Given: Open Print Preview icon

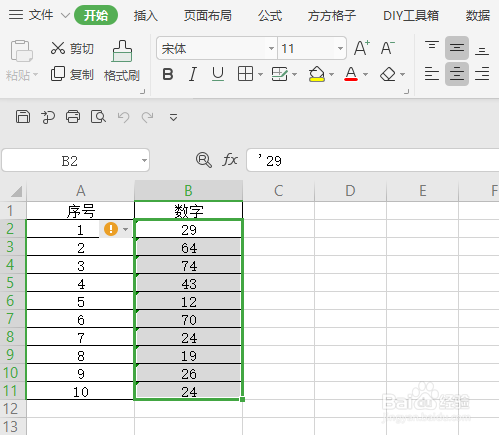Looking at the screenshot, I should [x=98, y=117].
